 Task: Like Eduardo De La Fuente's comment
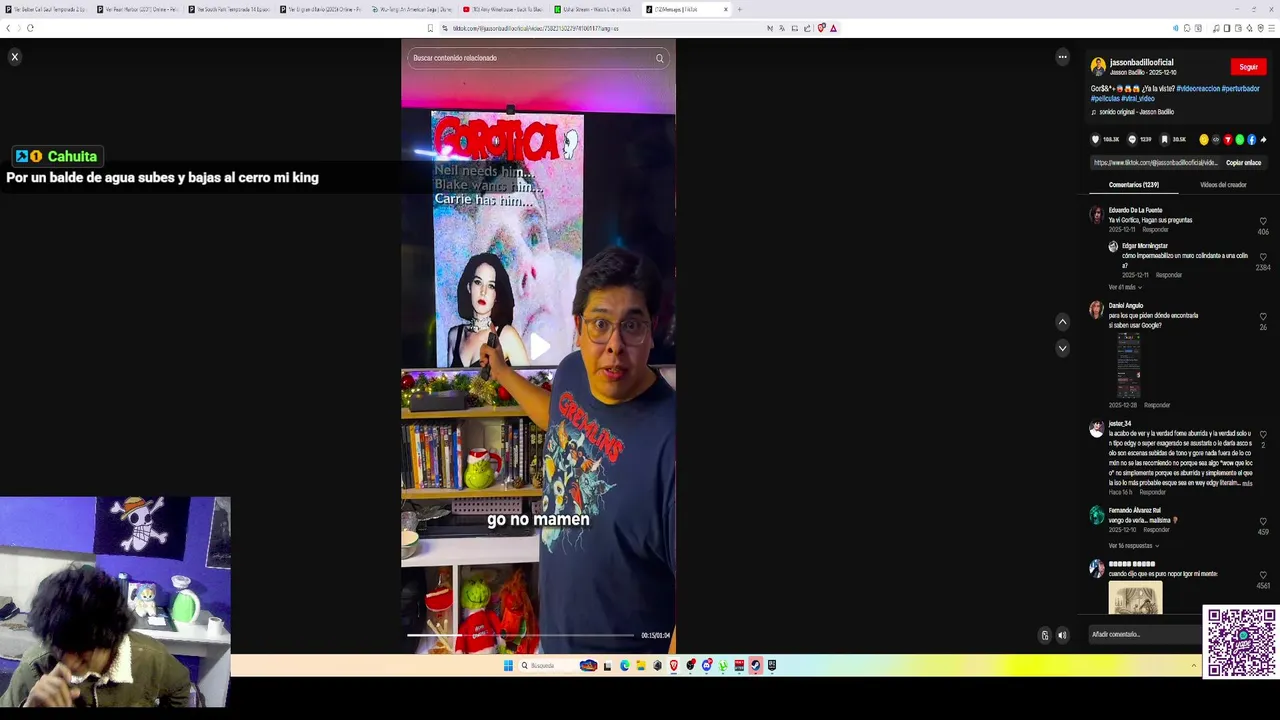(1263, 221)
